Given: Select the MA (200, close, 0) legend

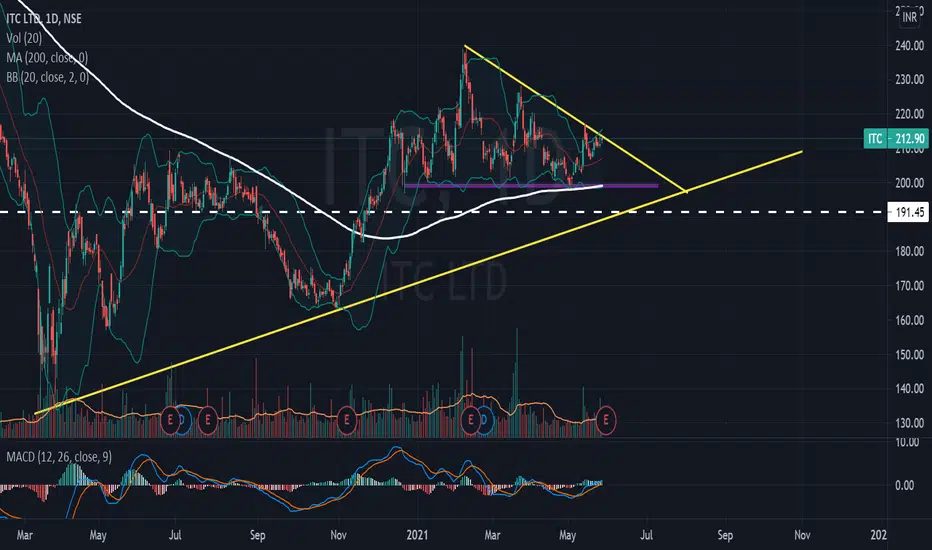Looking at the screenshot, I should click(x=47, y=58).
